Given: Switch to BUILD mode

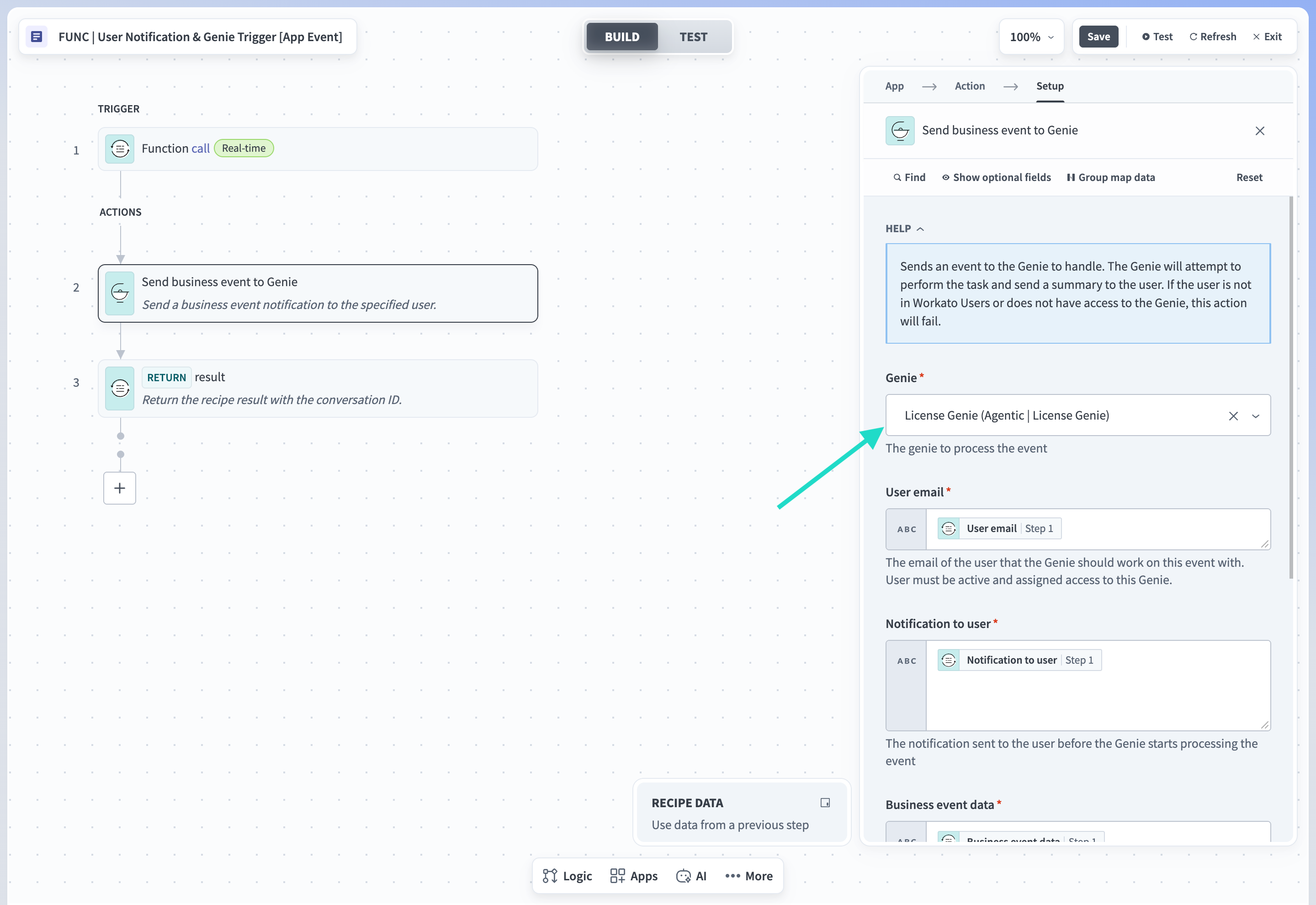Looking at the screenshot, I should pos(622,37).
